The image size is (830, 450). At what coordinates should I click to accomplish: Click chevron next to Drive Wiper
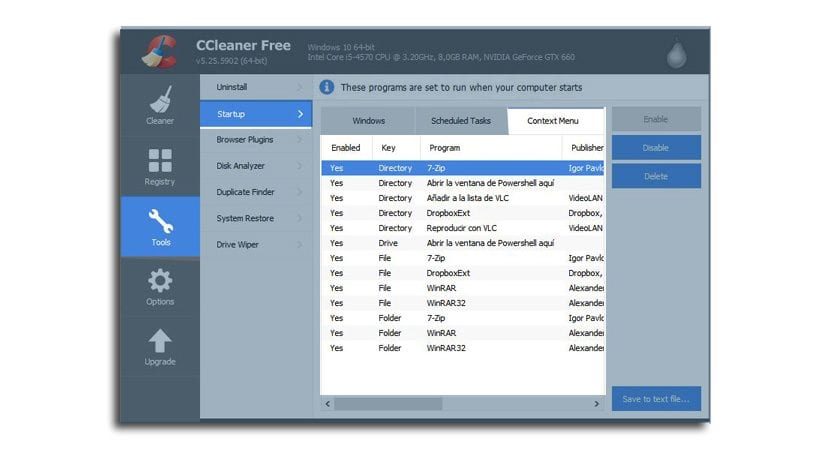tap(300, 245)
